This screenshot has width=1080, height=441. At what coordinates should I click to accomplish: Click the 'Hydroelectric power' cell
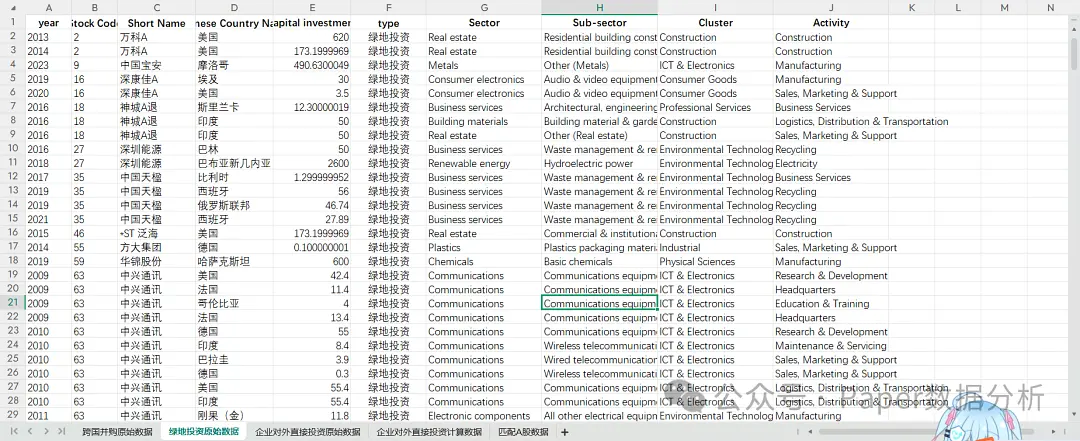pyautogui.click(x=599, y=163)
